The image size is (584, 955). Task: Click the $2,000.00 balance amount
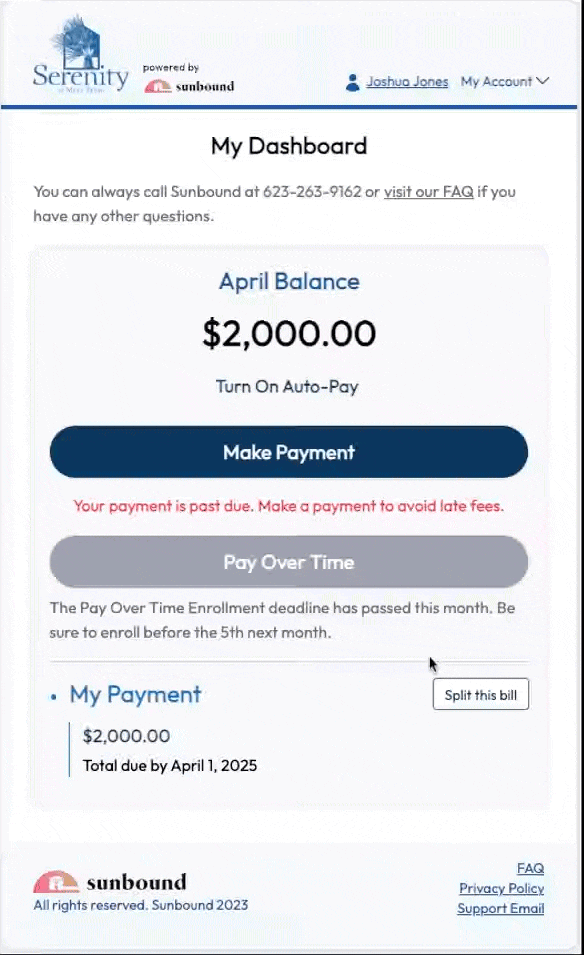tap(289, 333)
